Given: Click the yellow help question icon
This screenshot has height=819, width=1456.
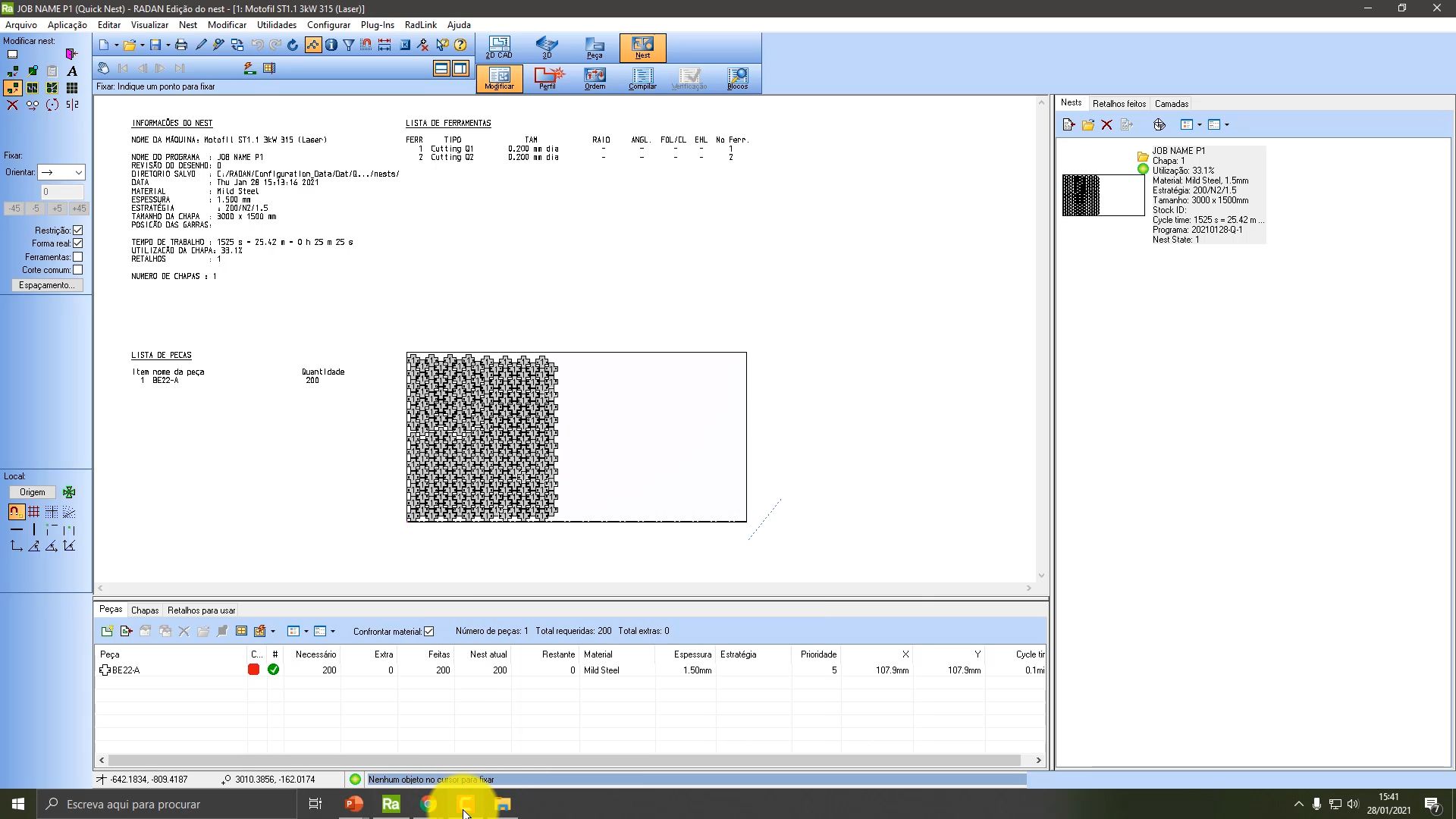Looking at the screenshot, I should point(460,45).
